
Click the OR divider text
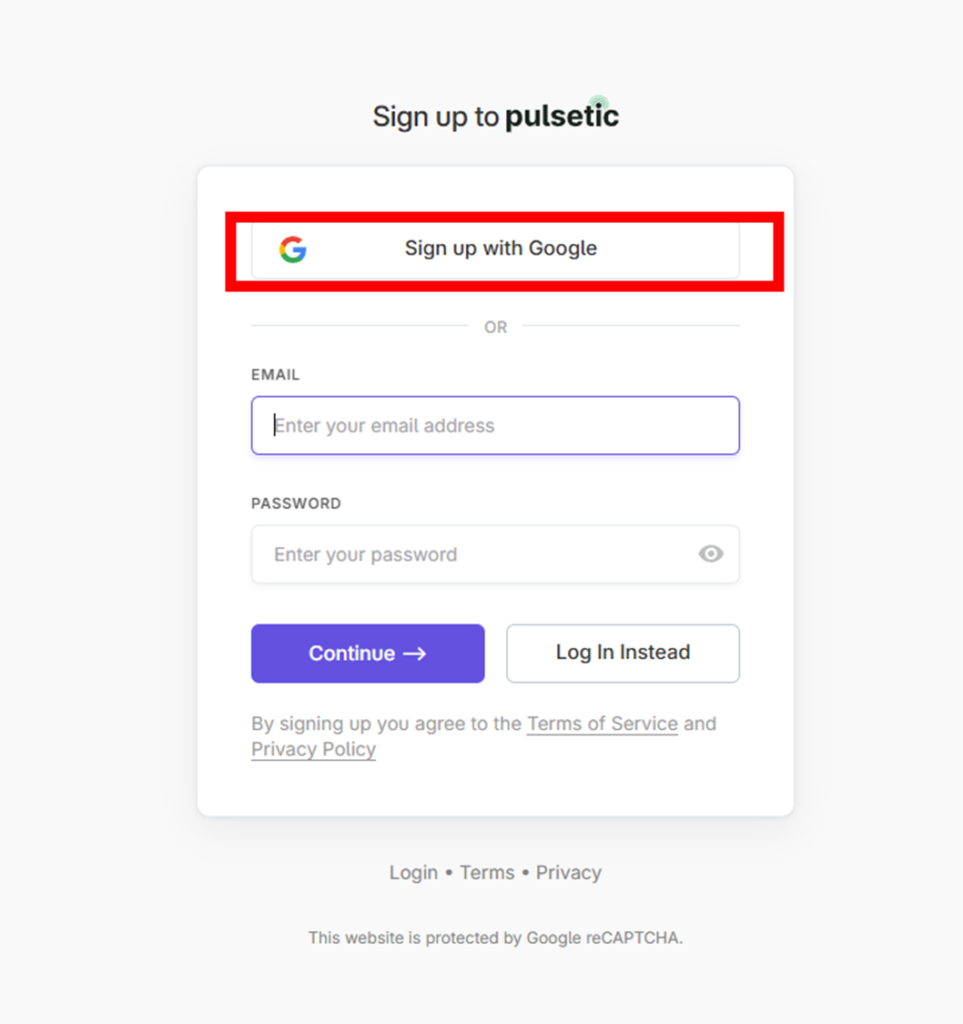[x=495, y=327]
